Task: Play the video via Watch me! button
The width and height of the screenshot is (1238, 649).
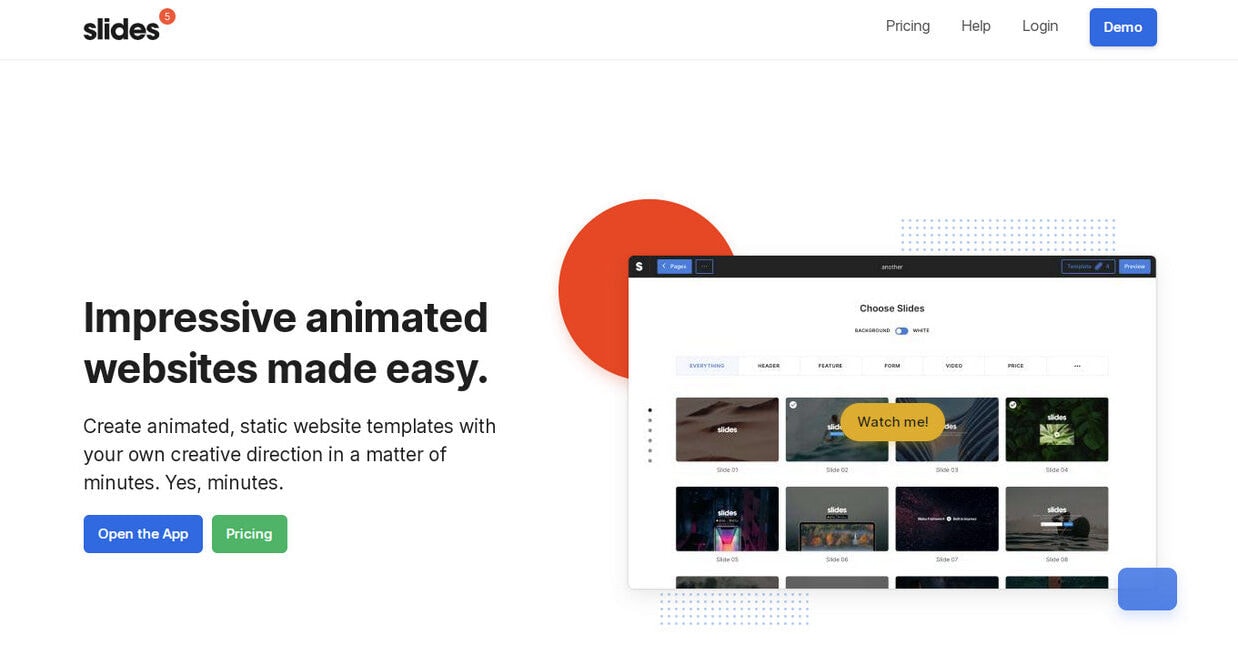Action: coord(892,422)
